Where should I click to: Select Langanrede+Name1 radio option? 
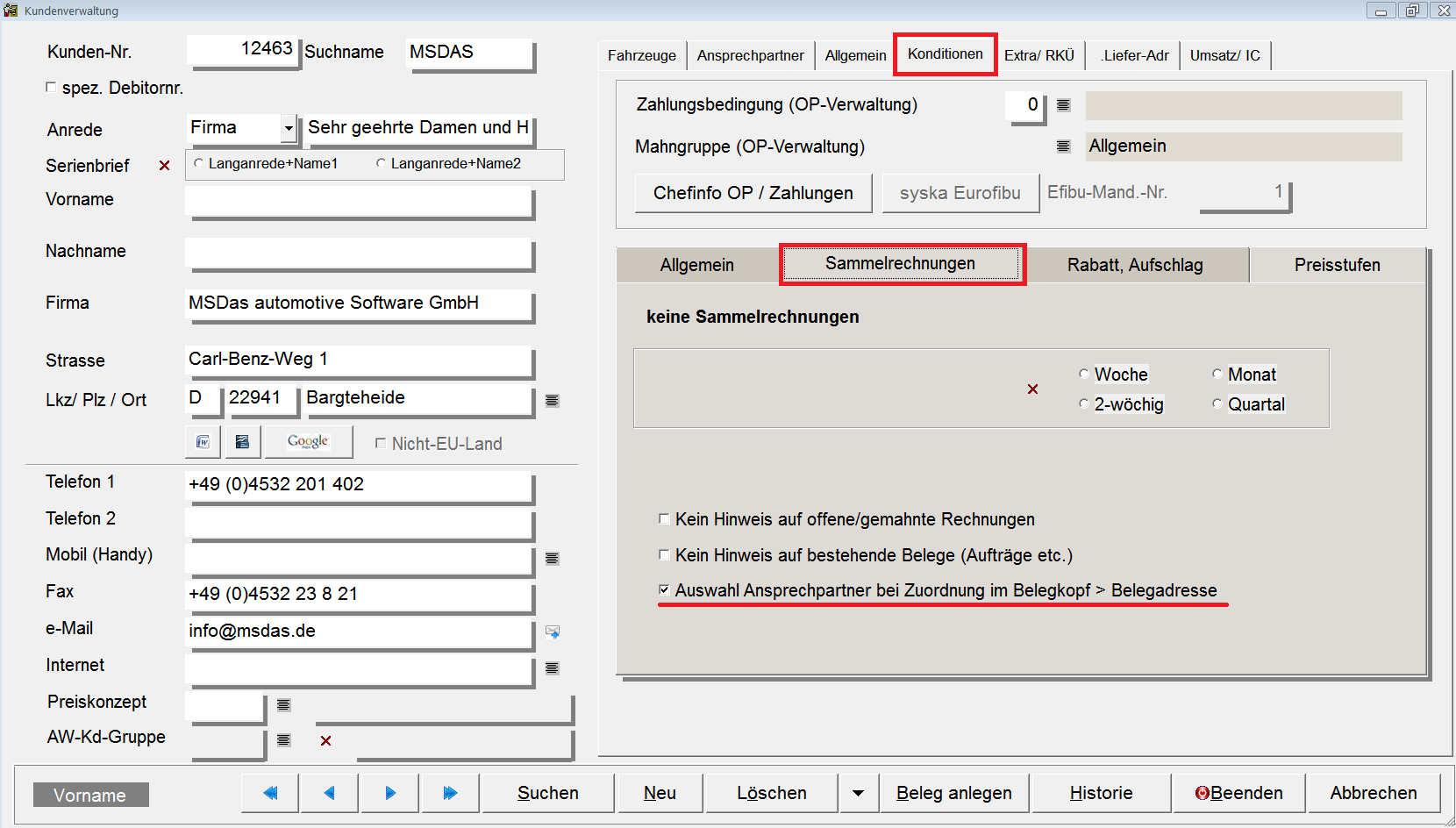coord(199,163)
